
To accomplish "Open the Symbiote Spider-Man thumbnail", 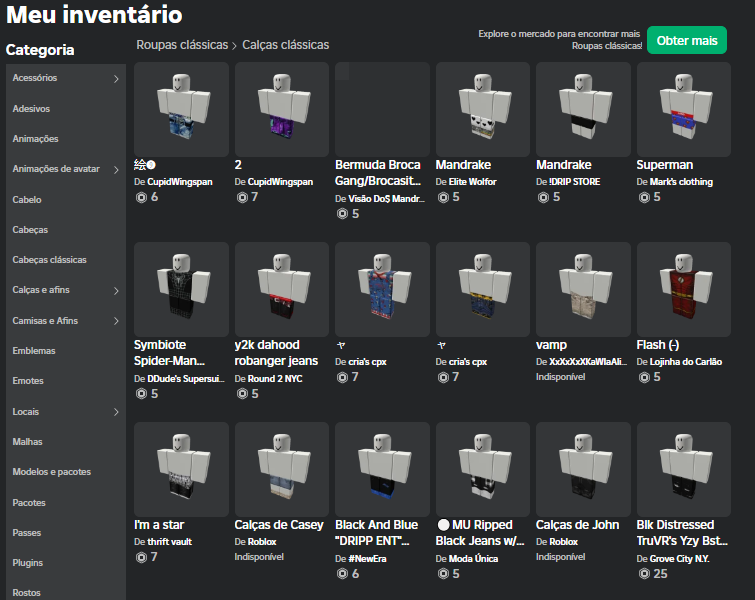I will [181, 289].
